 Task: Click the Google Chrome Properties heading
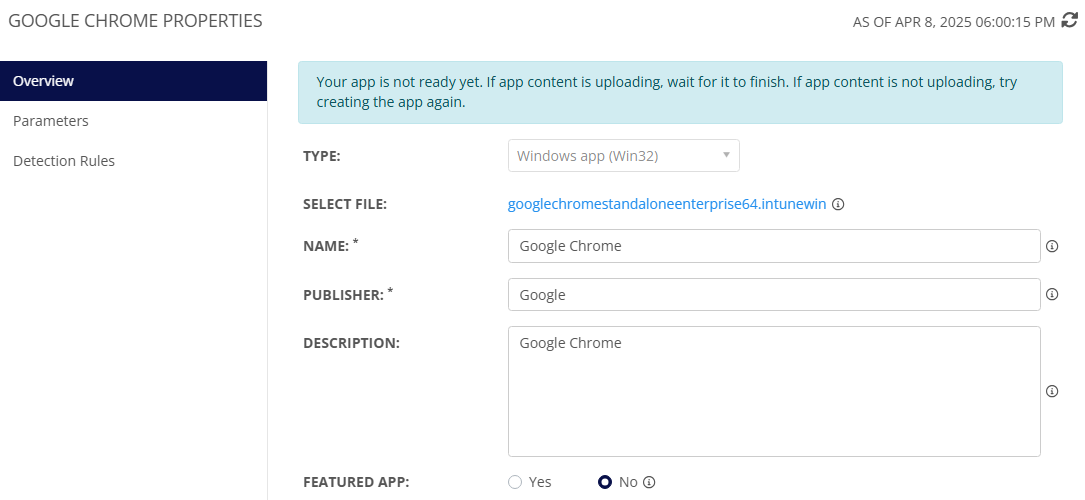coord(135,20)
